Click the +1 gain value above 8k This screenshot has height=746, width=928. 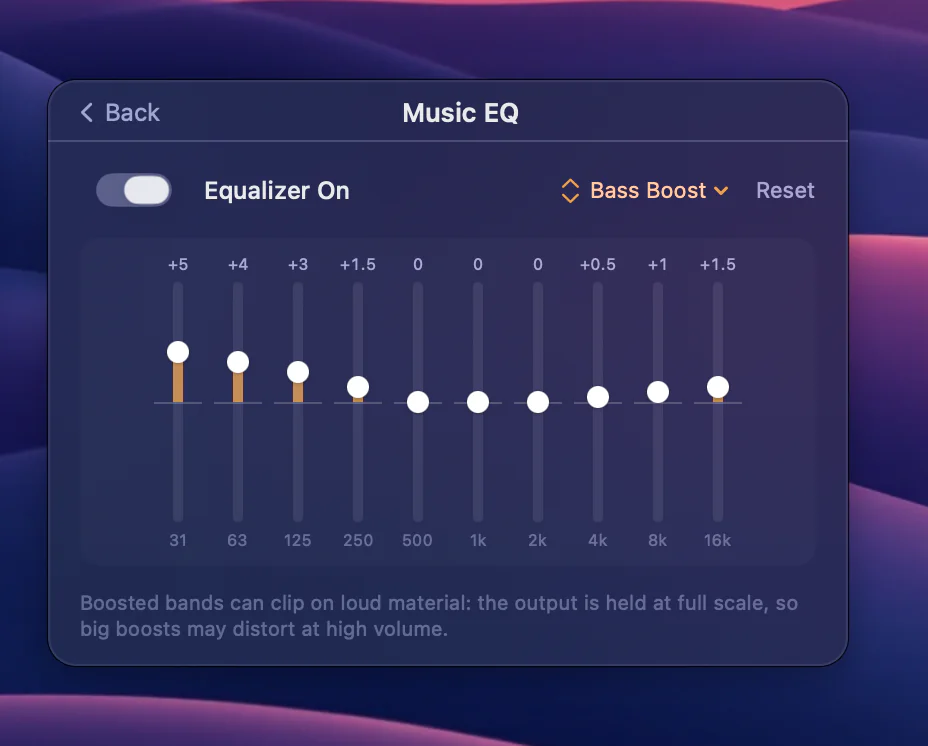click(x=658, y=264)
